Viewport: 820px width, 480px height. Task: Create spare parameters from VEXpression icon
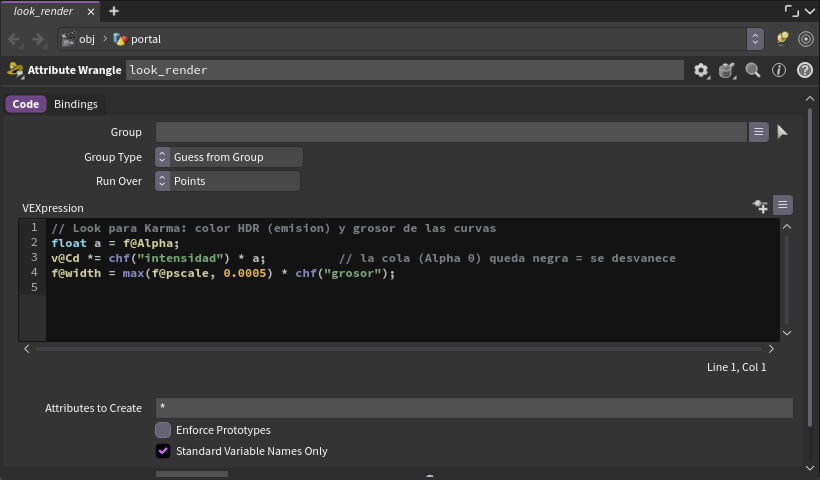point(760,206)
